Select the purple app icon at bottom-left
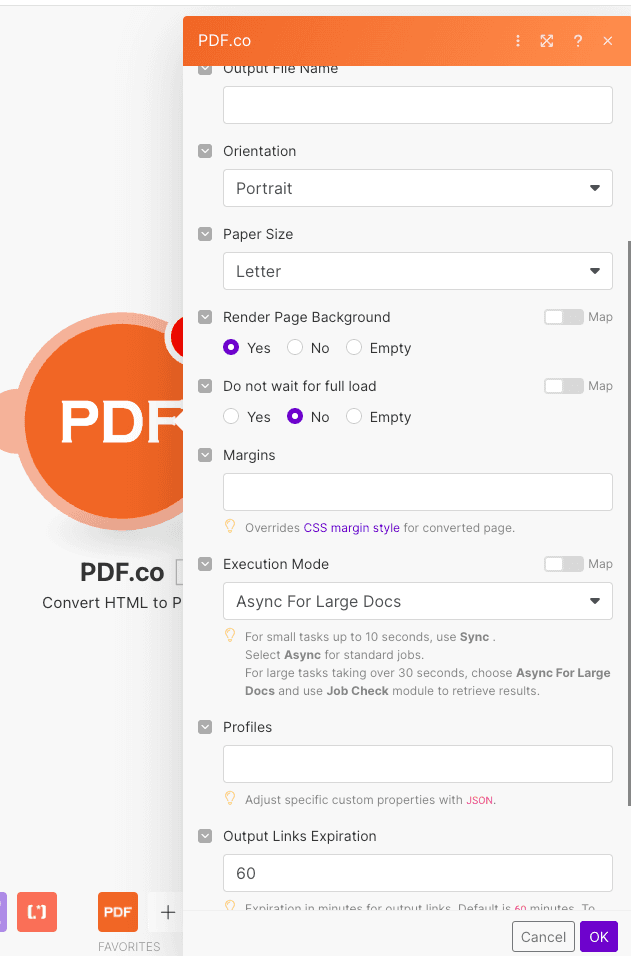Screen dimensions: 631x956 (2, 912)
